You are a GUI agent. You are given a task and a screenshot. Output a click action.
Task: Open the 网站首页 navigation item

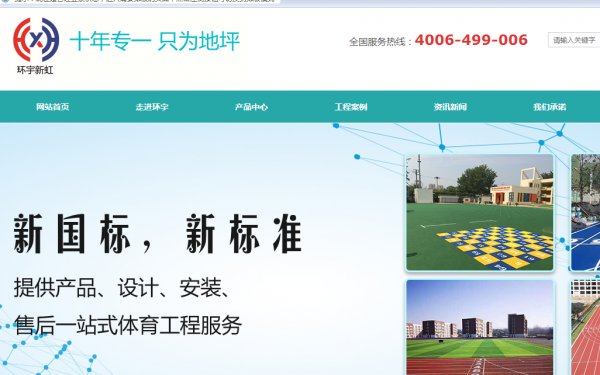pyautogui.click(x=52, y=107)
